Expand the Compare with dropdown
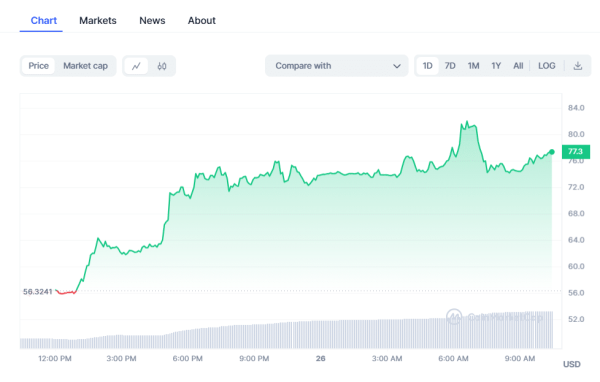 [x=337, y=66]
